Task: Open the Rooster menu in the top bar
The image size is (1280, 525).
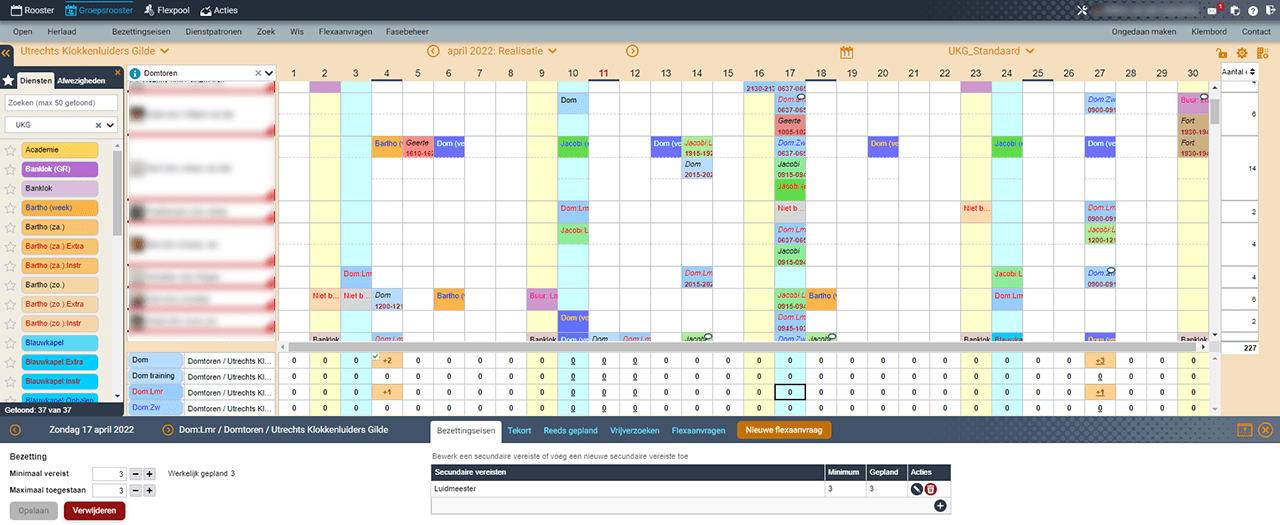Action: [32, 10]
